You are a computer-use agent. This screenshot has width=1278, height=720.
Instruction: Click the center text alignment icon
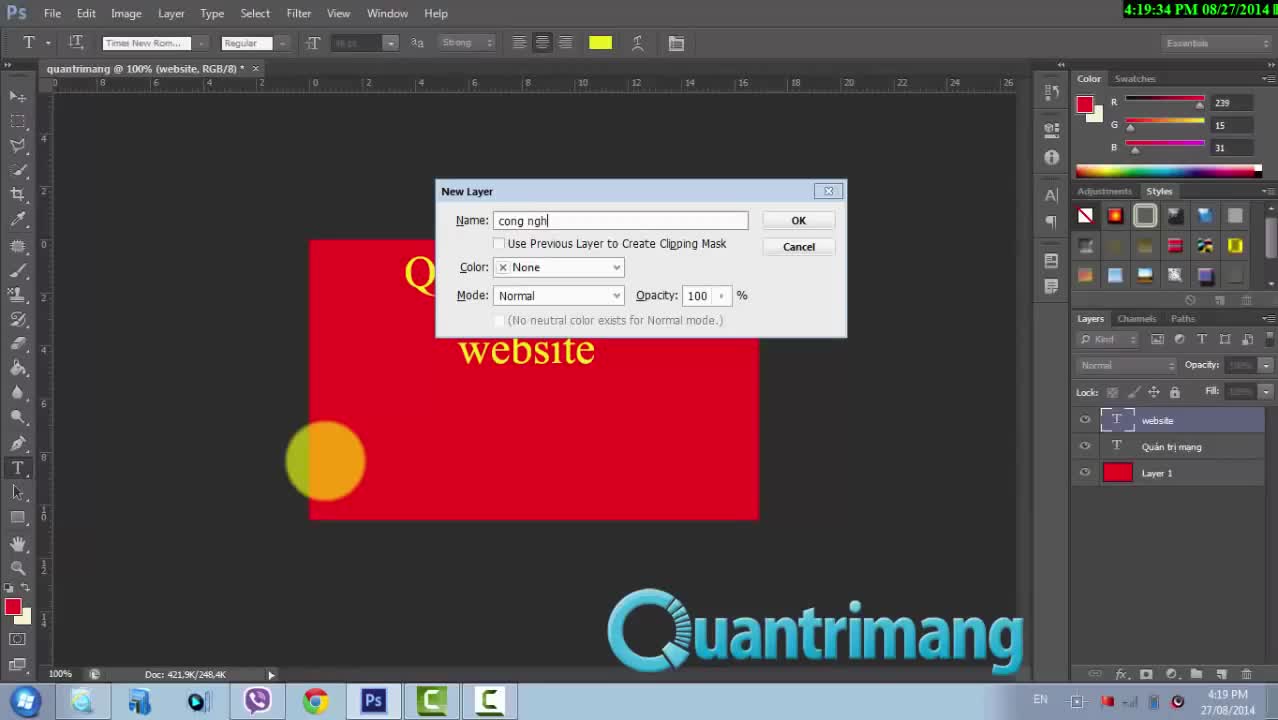[542, 43]
